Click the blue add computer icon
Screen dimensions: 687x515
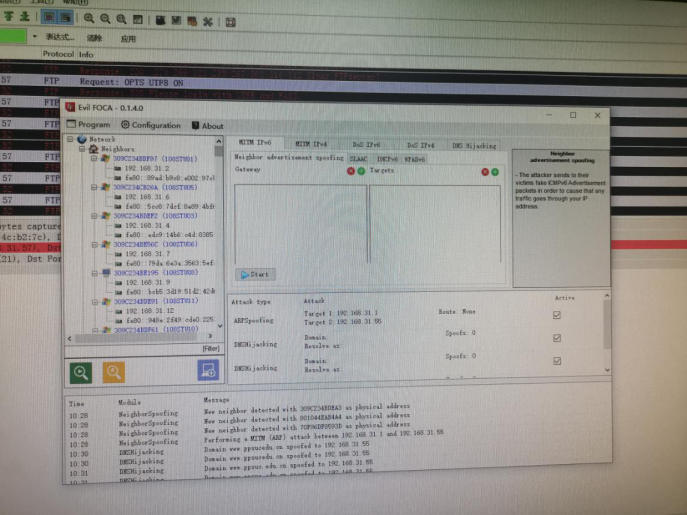(x=208, y=370)
